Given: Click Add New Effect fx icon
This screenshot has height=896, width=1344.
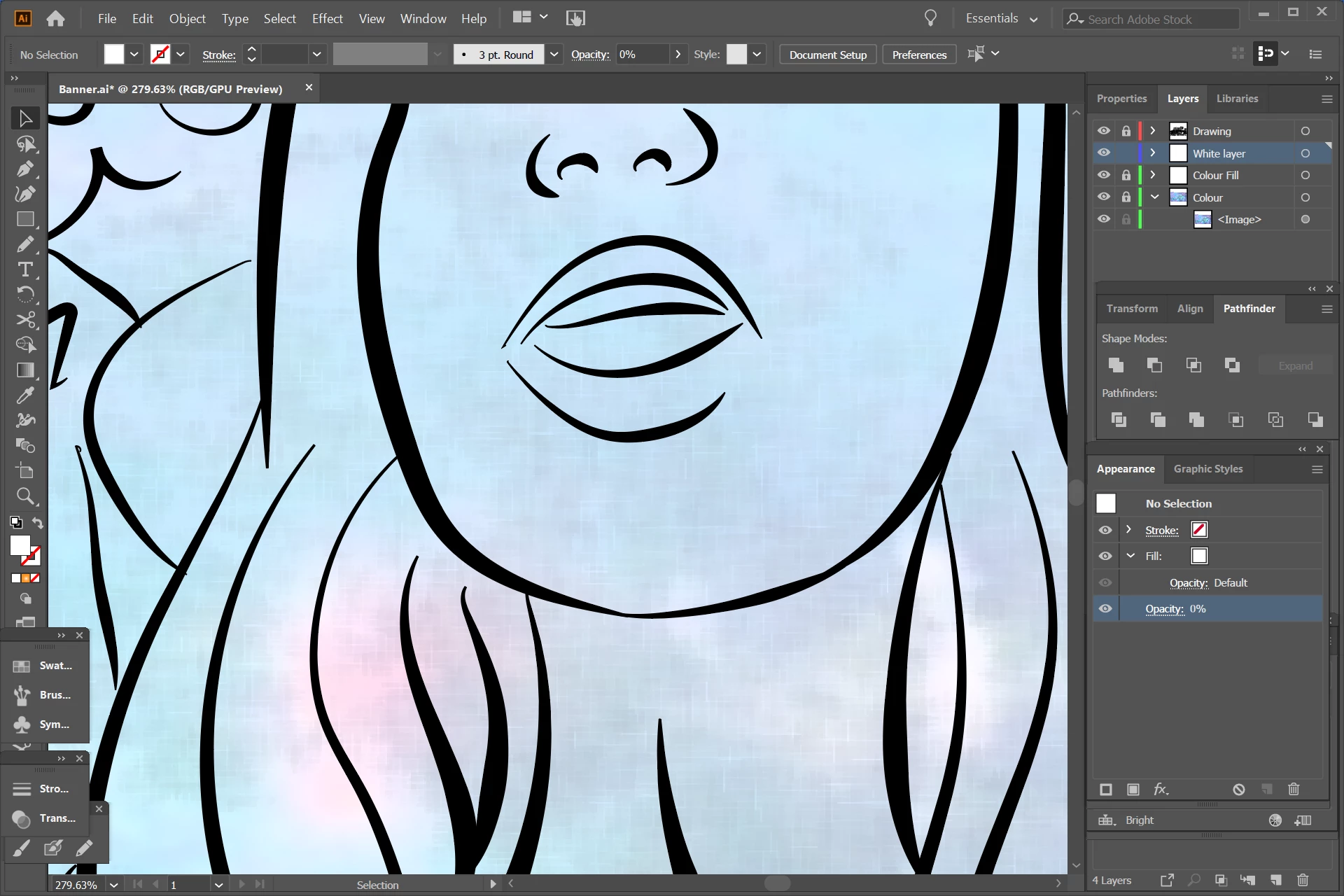Looking at the screenshot, I should coord(1161,789).
